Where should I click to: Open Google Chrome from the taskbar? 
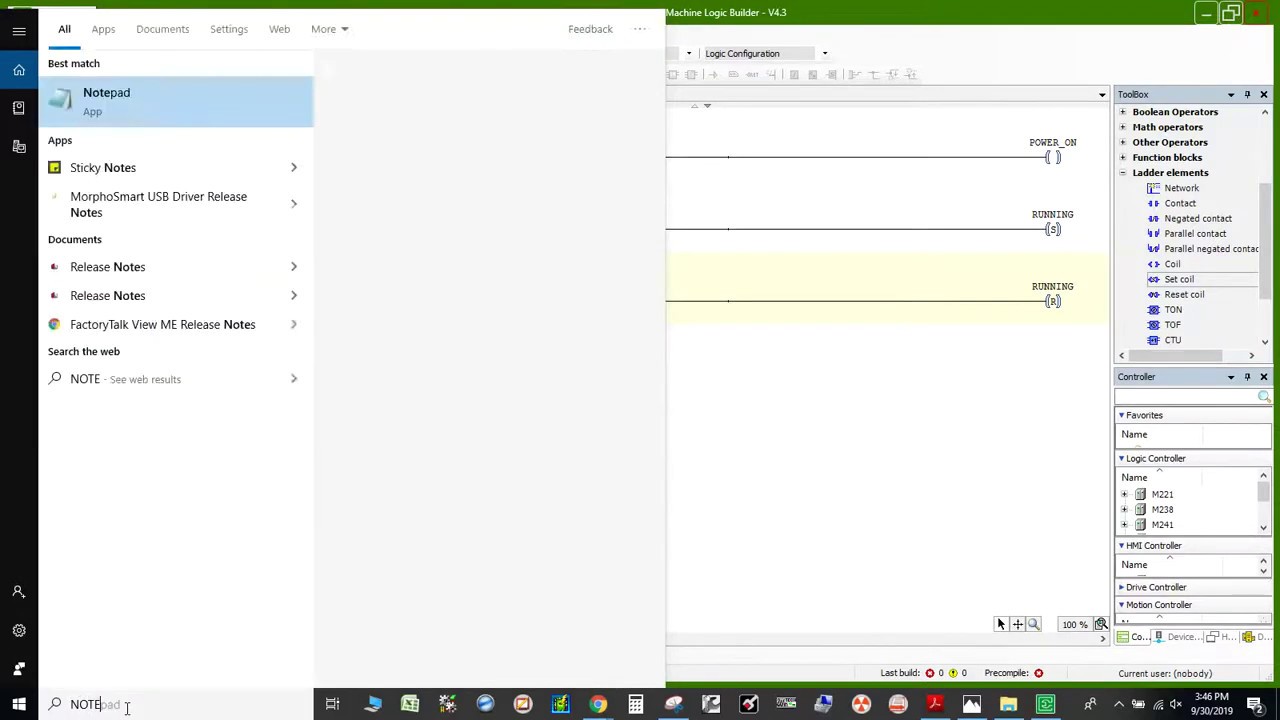tap(598, 704)
